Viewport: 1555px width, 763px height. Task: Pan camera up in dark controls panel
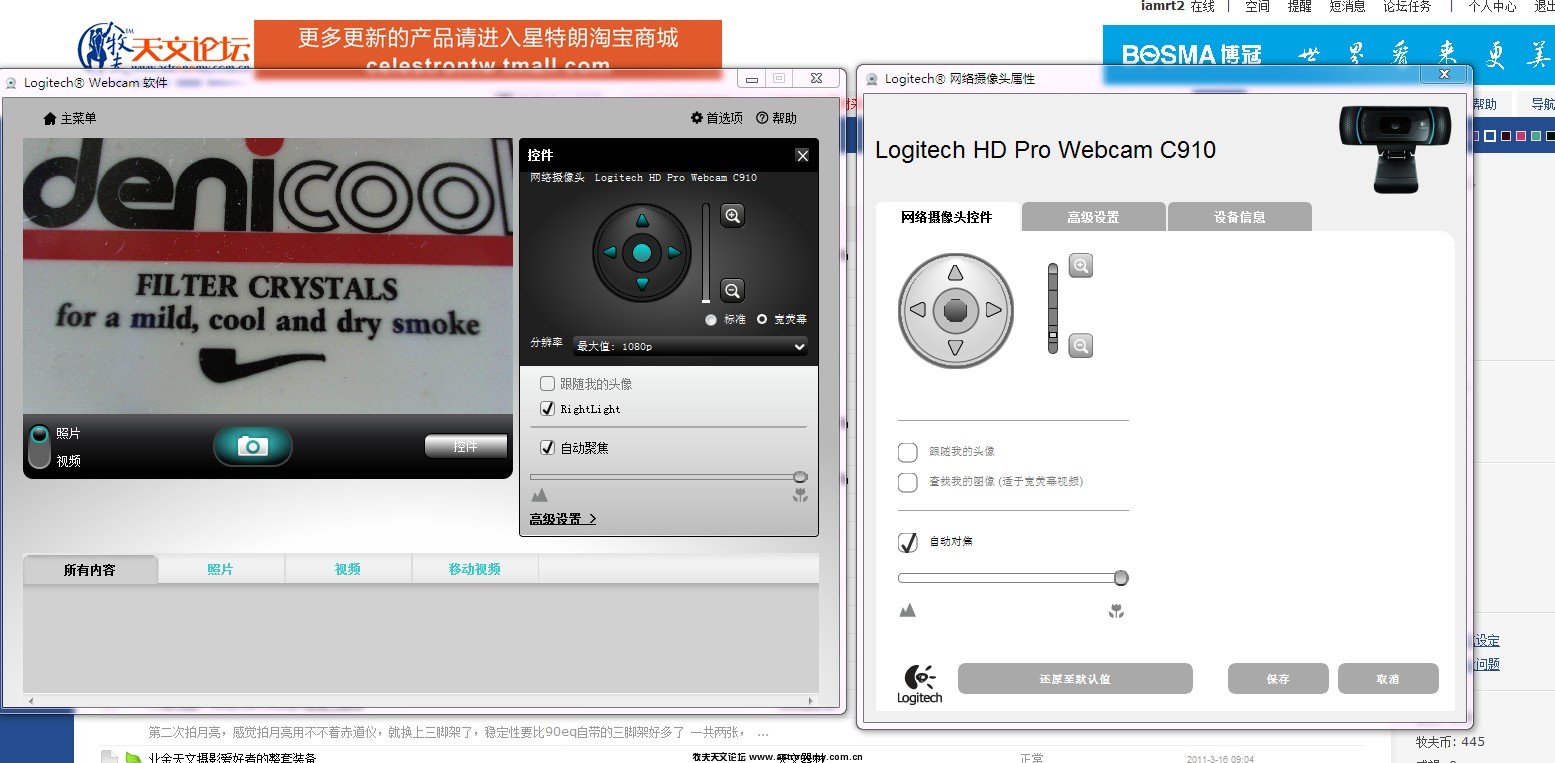tap(642, 221)
